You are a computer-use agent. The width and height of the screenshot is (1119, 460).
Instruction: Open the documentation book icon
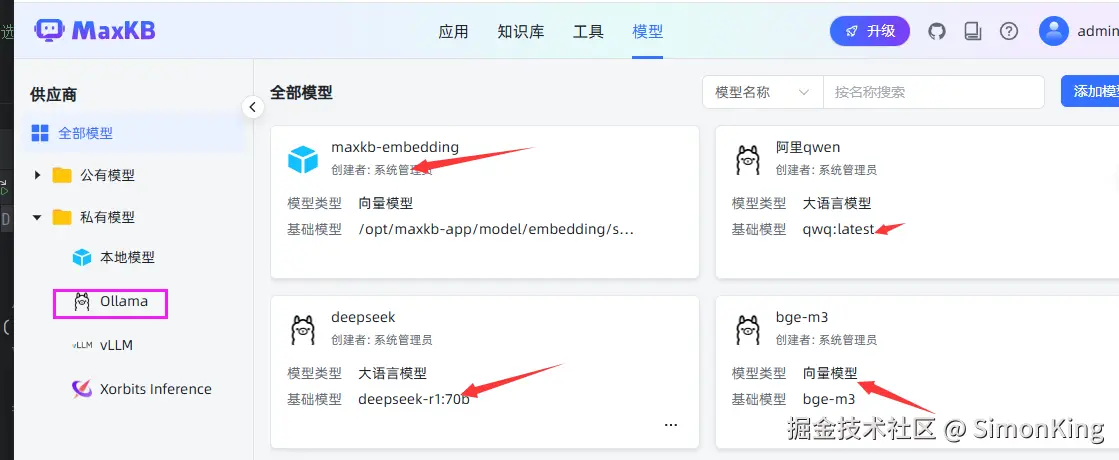[973, 31]
